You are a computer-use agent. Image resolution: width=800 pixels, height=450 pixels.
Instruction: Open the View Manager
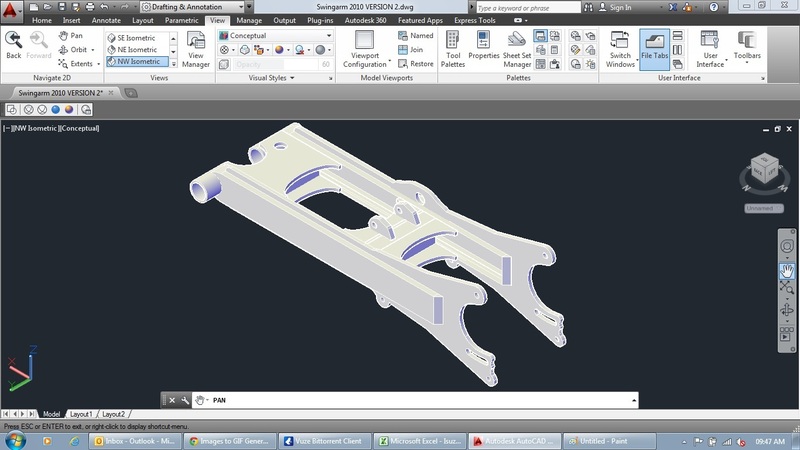pyautogui.click(x=196, y=49)
